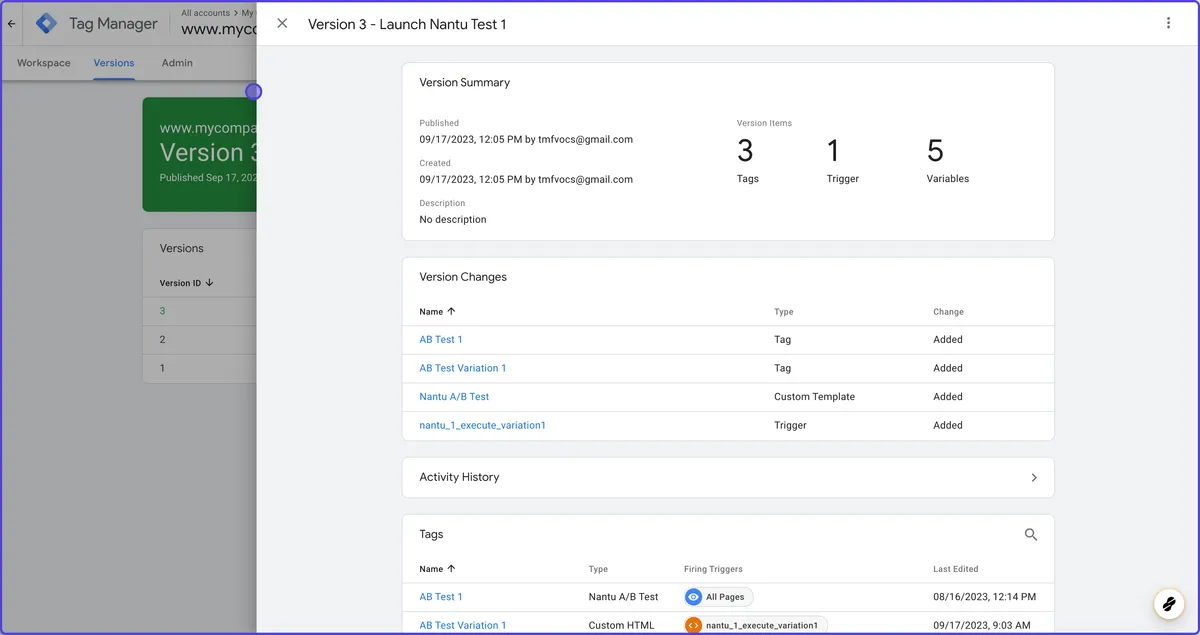The width and height of the screenshot is (1200, 635).
Task: Click the Last Edited column header
Action: 956,569
